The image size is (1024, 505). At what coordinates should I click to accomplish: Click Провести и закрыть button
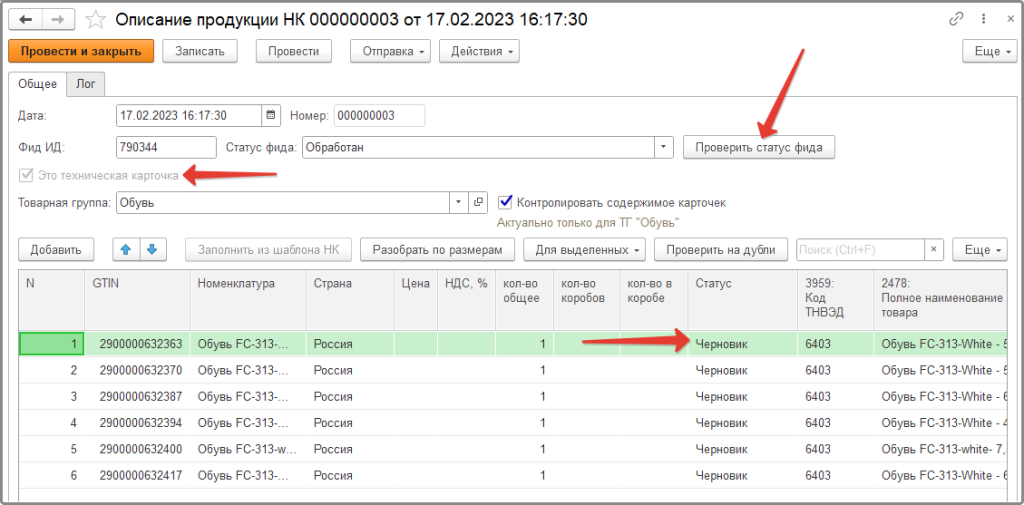pyautogui.click(x=81, y=51)
